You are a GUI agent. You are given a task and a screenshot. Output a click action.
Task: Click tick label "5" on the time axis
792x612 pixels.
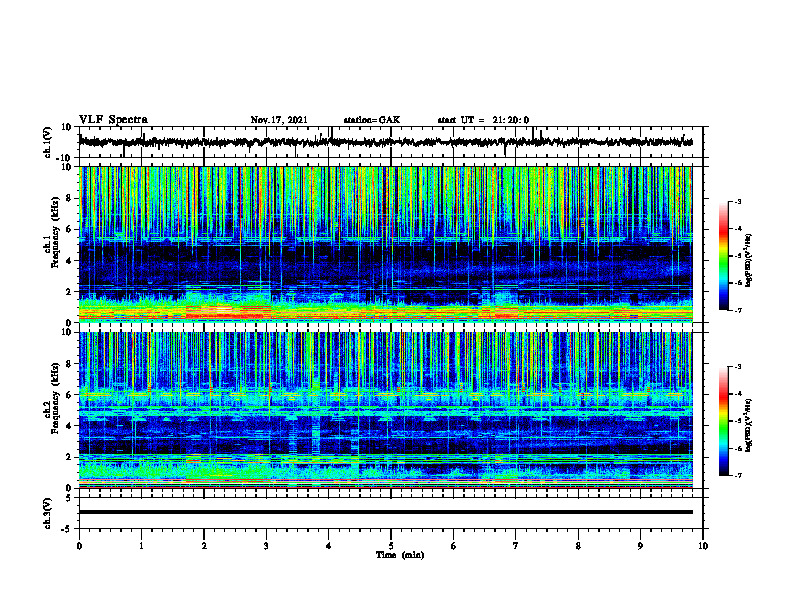click(x=391, y=546)
